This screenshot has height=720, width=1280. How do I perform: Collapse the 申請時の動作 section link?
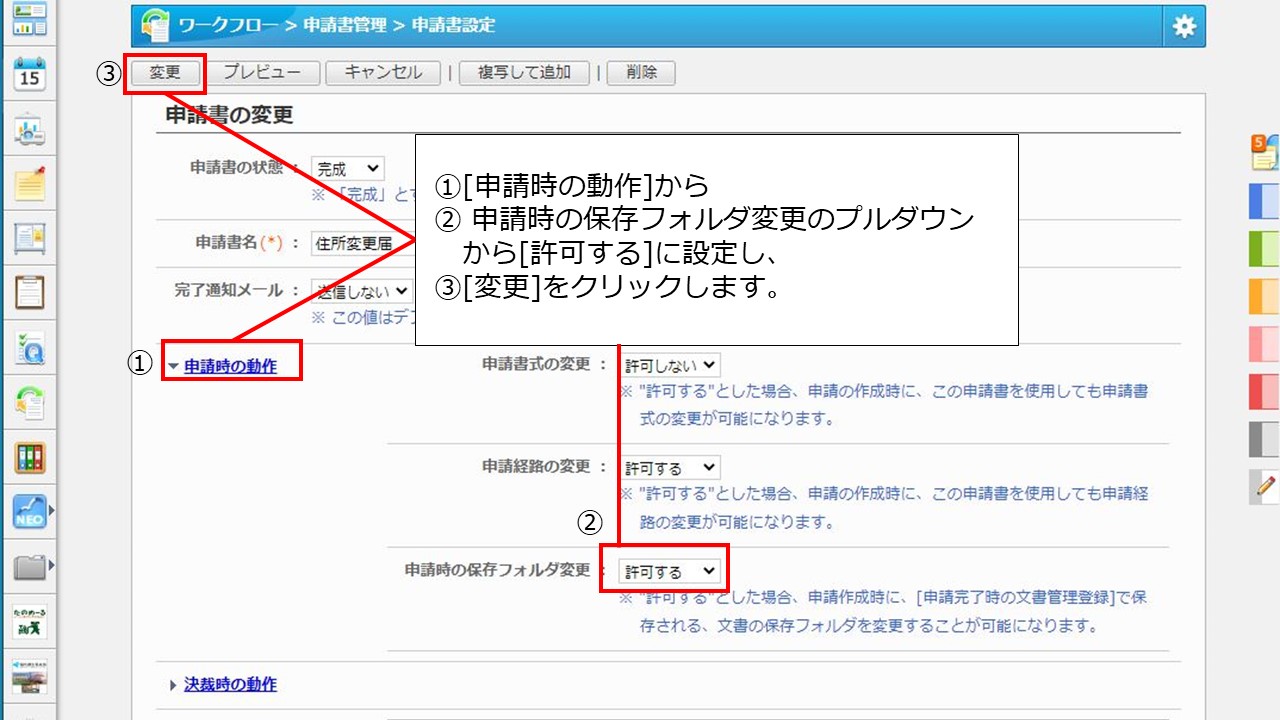click(230, 367)
